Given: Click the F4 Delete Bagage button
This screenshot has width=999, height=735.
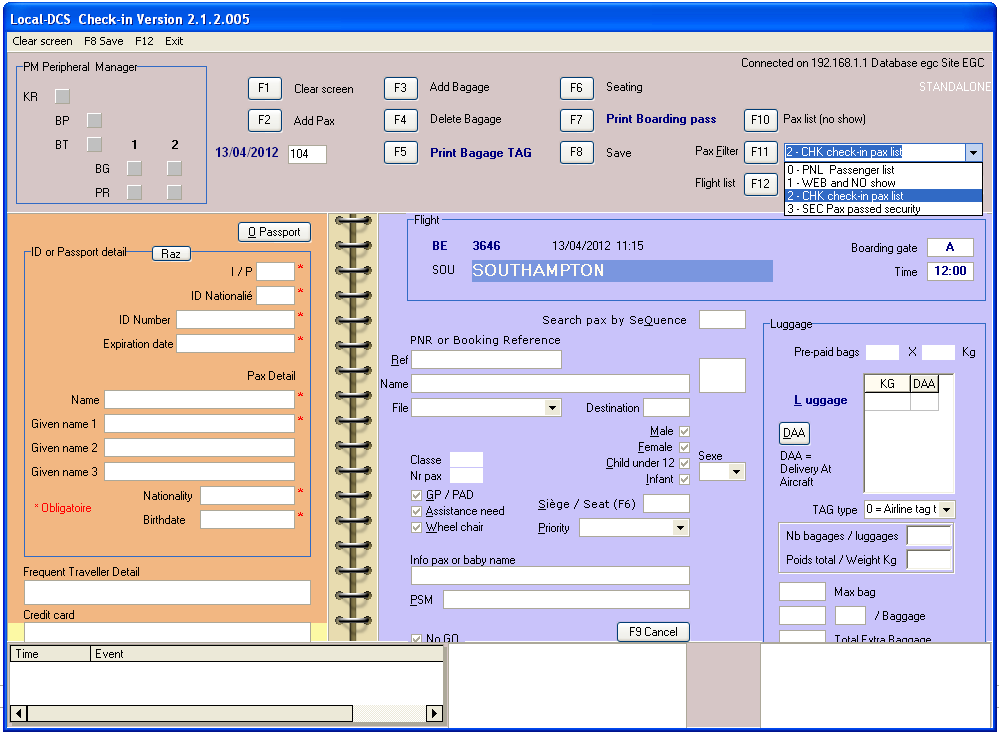Looking at the screenshot, I should (x=400, y=120).
